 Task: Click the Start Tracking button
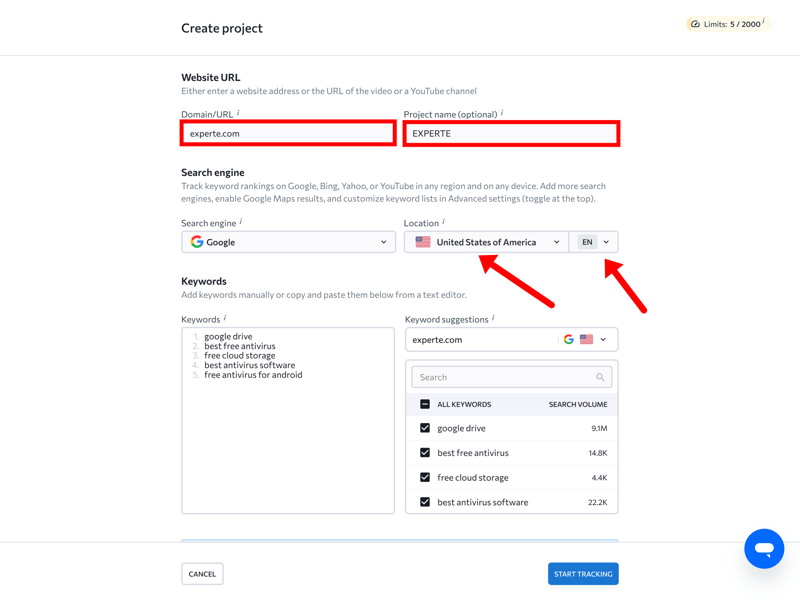[583, 574]
